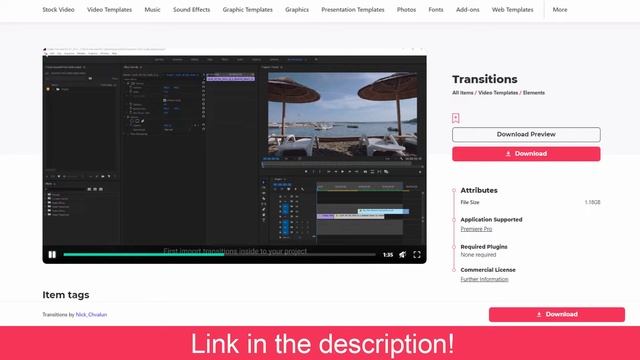The width and height of the screenshot is (640, 360).
Task: Visit author Nick_Chvalun's profile
Action: coord(91,315)
